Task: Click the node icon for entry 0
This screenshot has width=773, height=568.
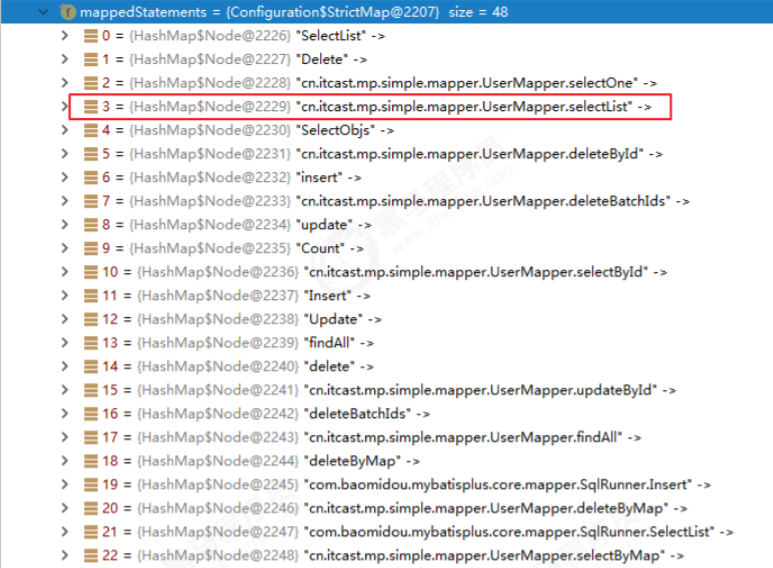Action: [91, 36]
